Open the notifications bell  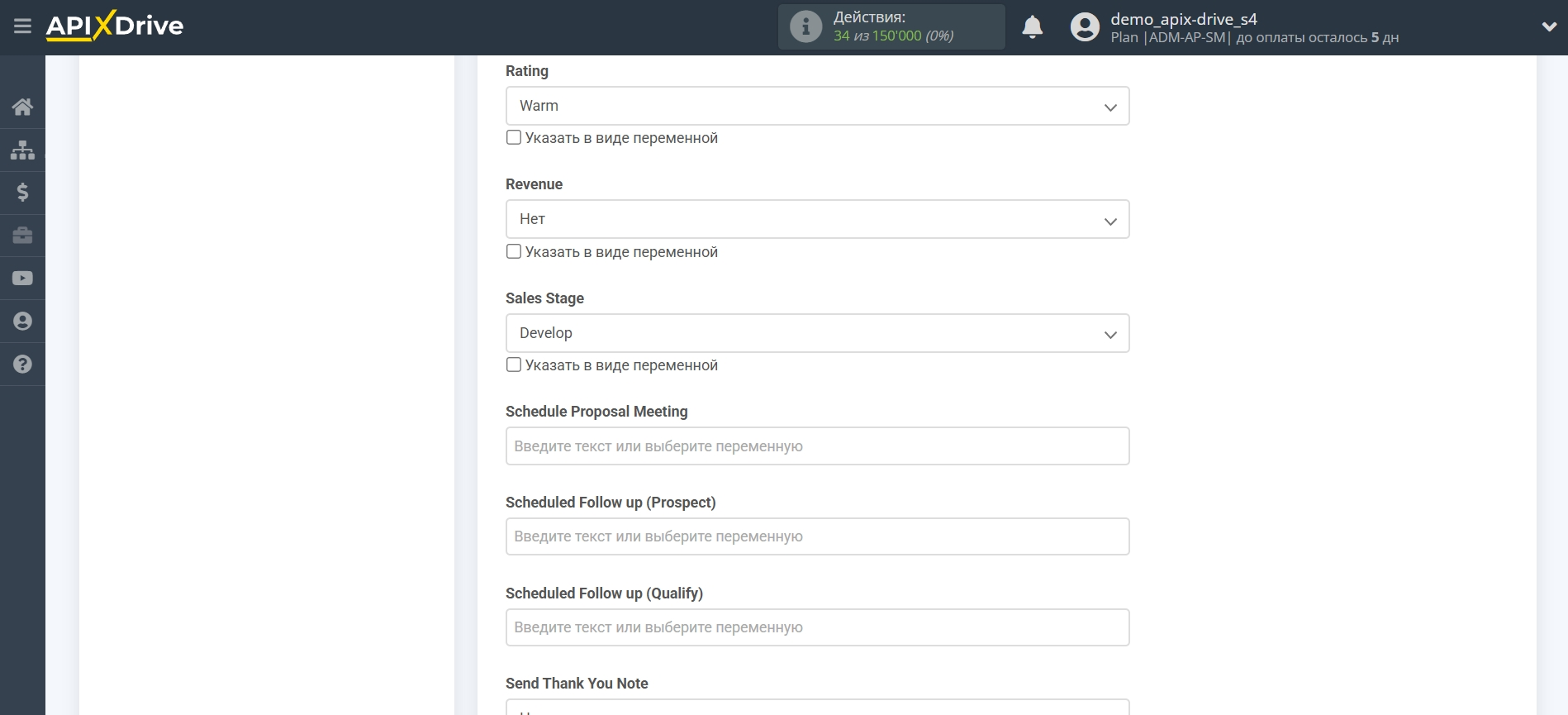(x=1032, y=27)
